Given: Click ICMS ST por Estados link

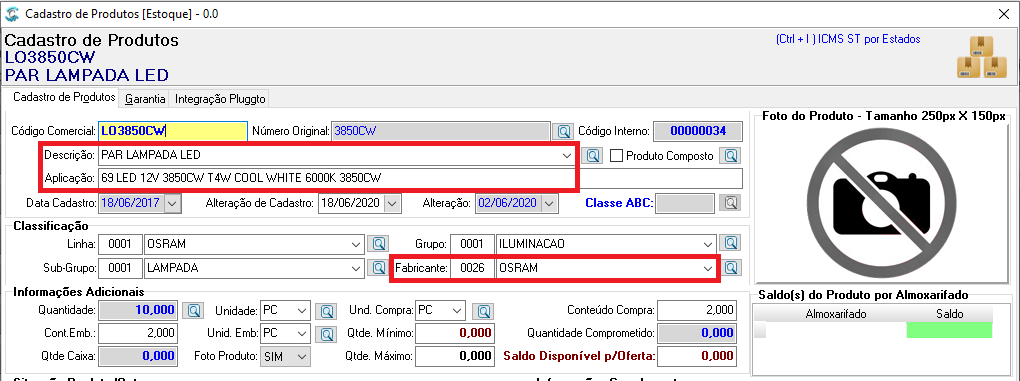Looking at the screenshot, I should tap(848, 39).
